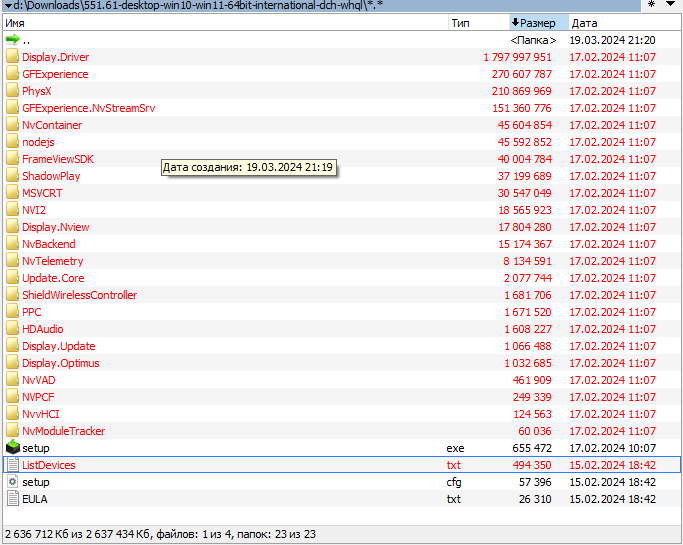Viewport: 683px width, 545px height.
Task: Select the Display.Optimus folder name
Action: point(61,363)
